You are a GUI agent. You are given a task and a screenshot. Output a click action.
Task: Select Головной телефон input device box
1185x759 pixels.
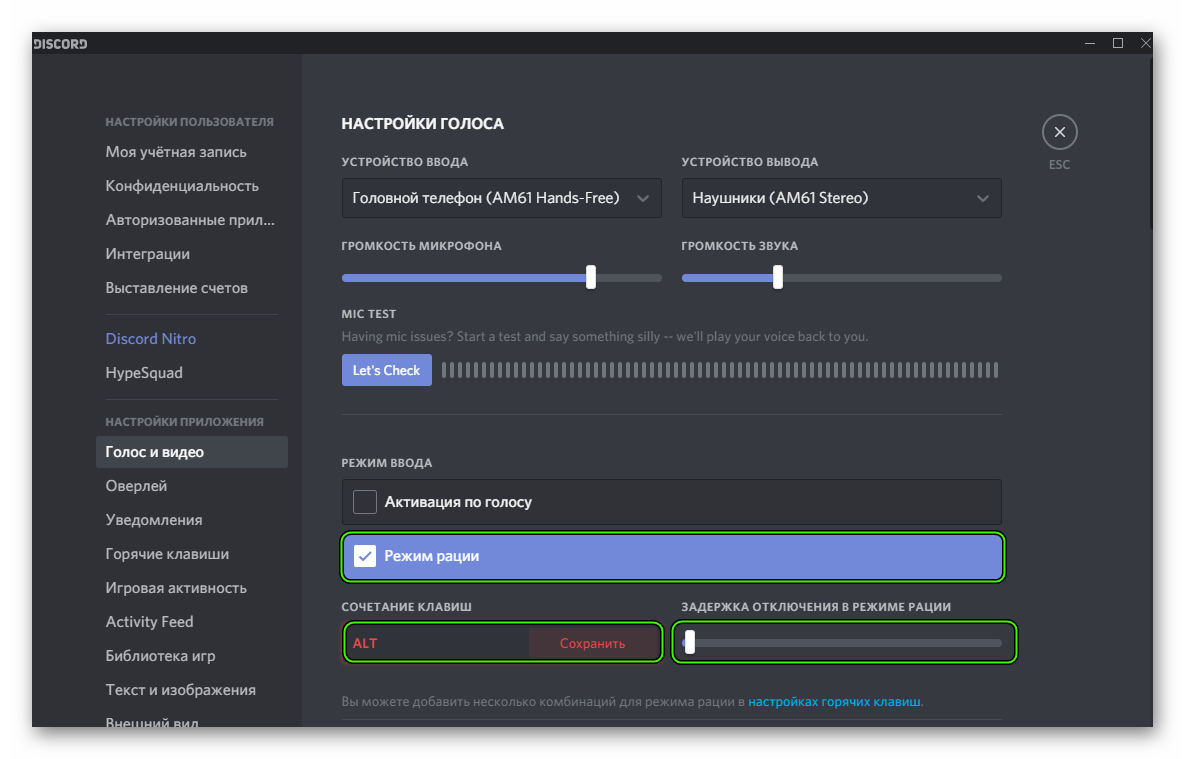[502, 198]
